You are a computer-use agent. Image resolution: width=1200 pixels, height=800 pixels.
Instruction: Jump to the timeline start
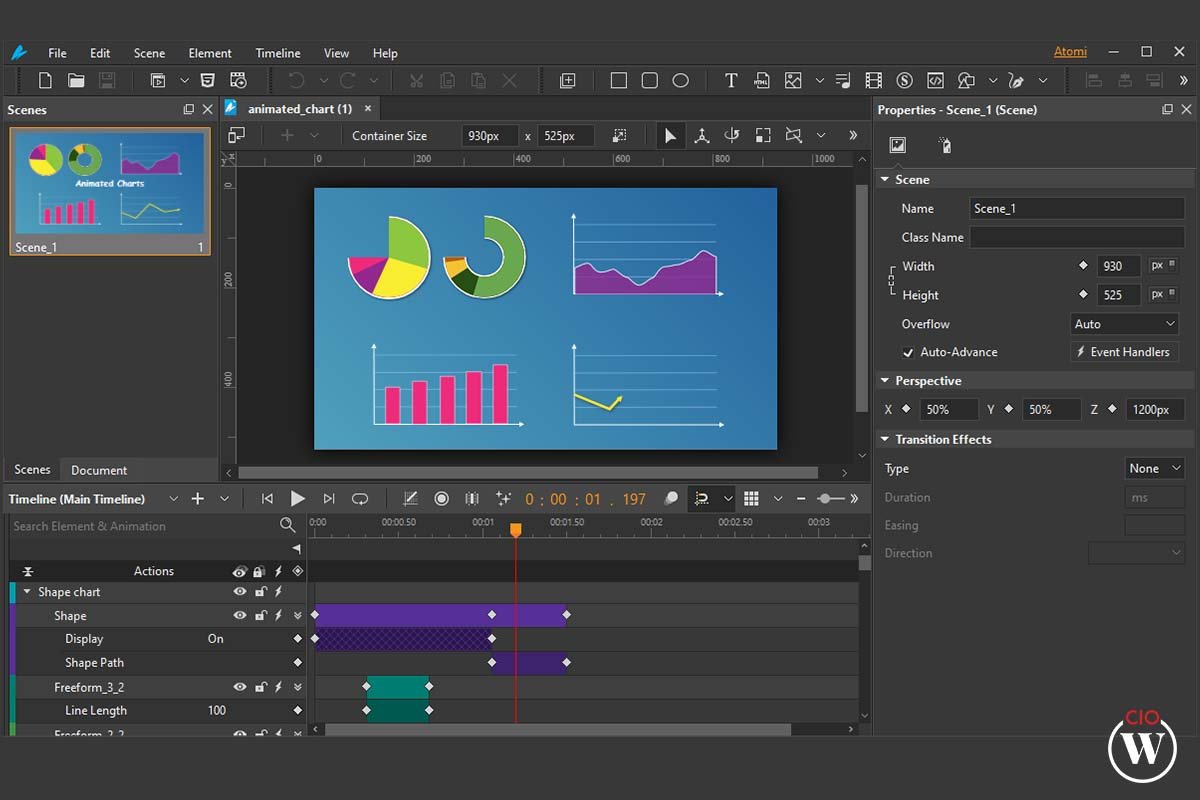(x=267, y=498)
